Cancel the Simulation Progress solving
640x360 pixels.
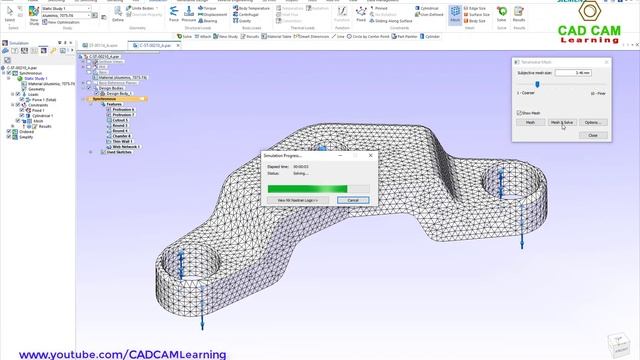pyautogui.click(x=353, y=200)
